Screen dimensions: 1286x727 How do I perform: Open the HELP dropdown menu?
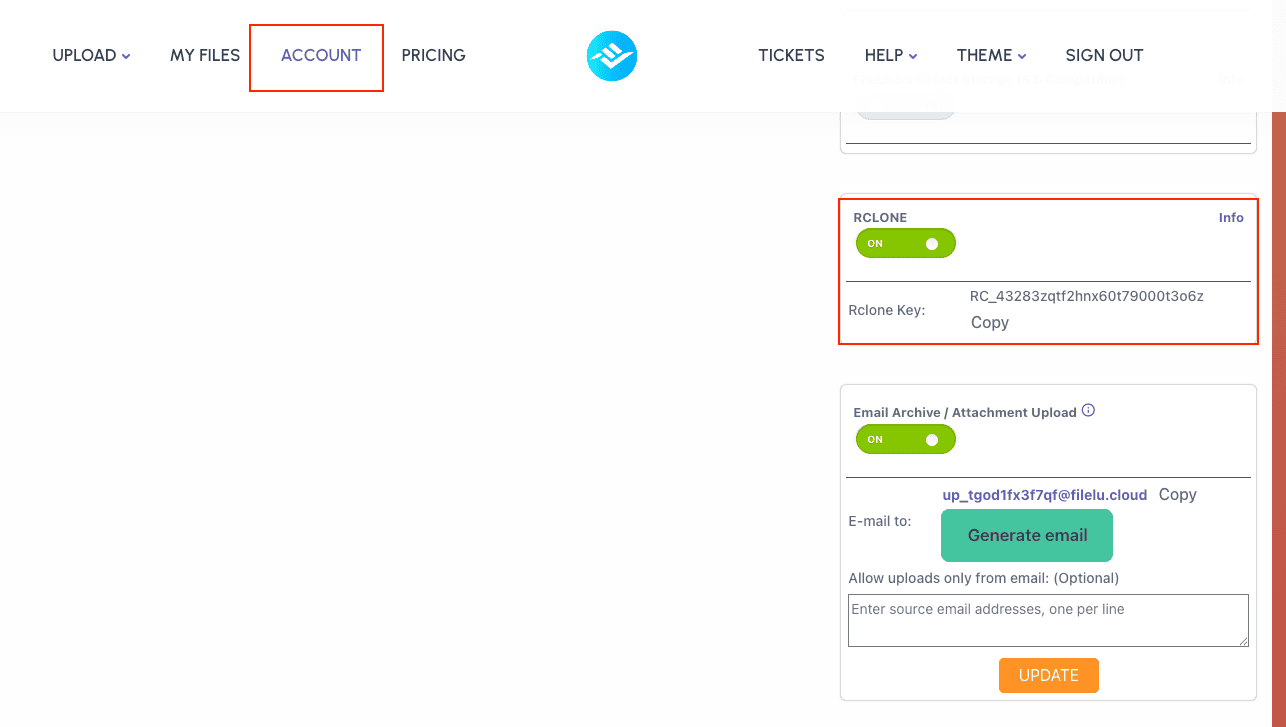[891, 56]
